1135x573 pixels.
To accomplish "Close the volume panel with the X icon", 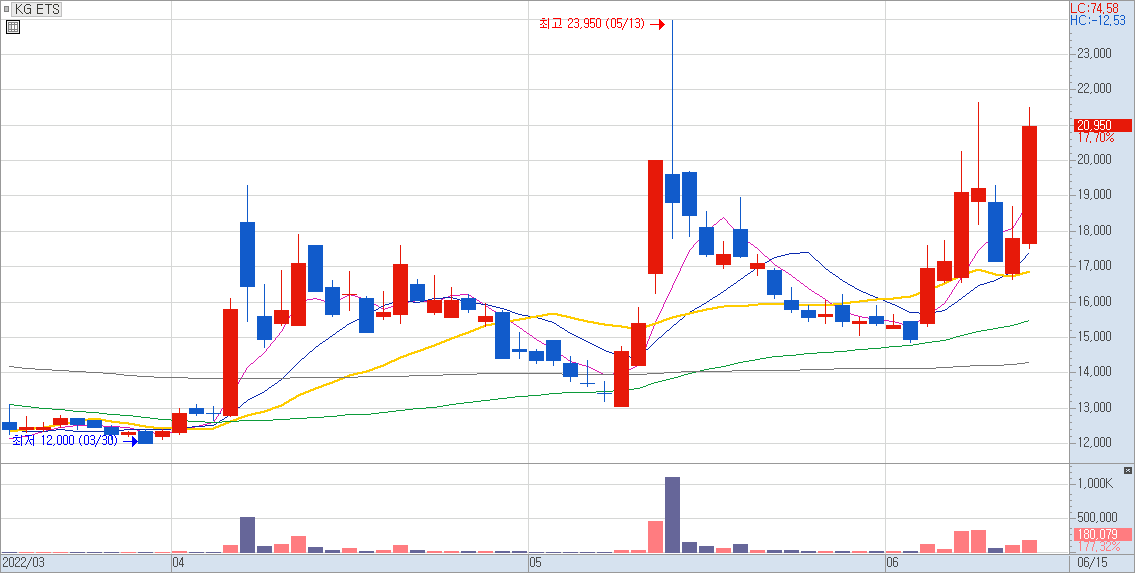I will pyautogui.click(x=1128, y=470).
